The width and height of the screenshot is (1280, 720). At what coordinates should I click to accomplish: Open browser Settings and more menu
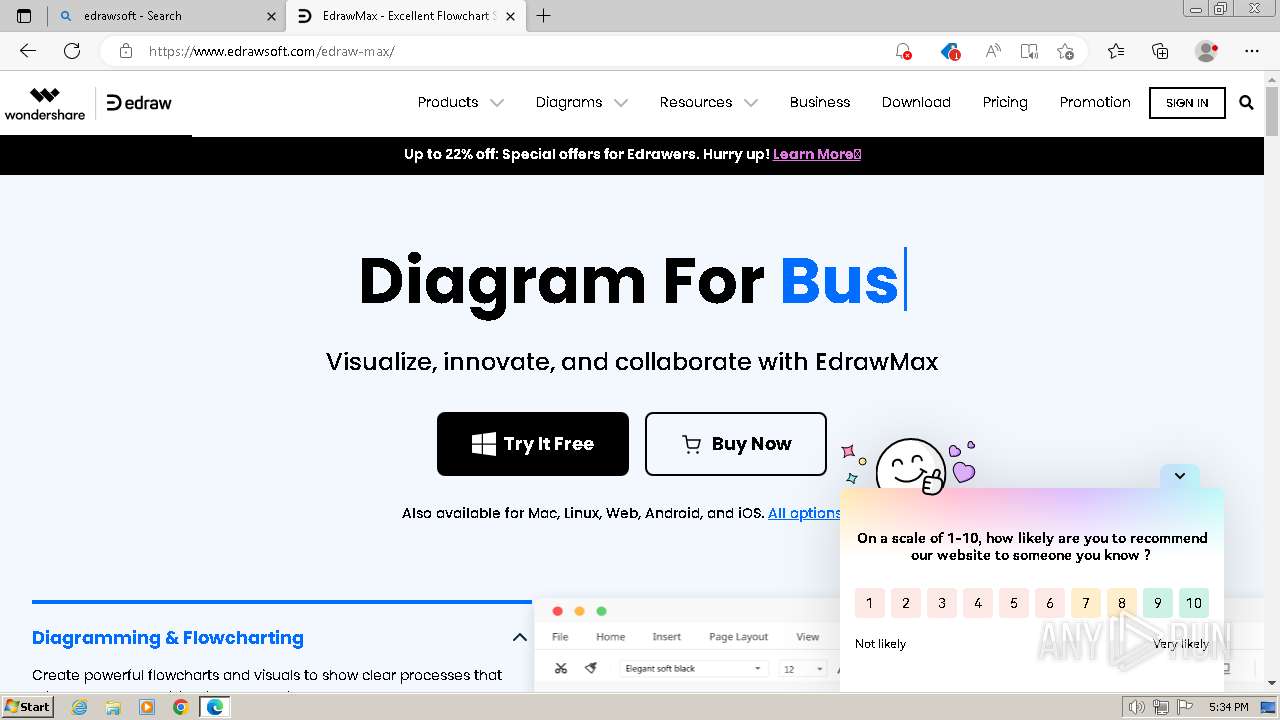tap(1252, 51)
